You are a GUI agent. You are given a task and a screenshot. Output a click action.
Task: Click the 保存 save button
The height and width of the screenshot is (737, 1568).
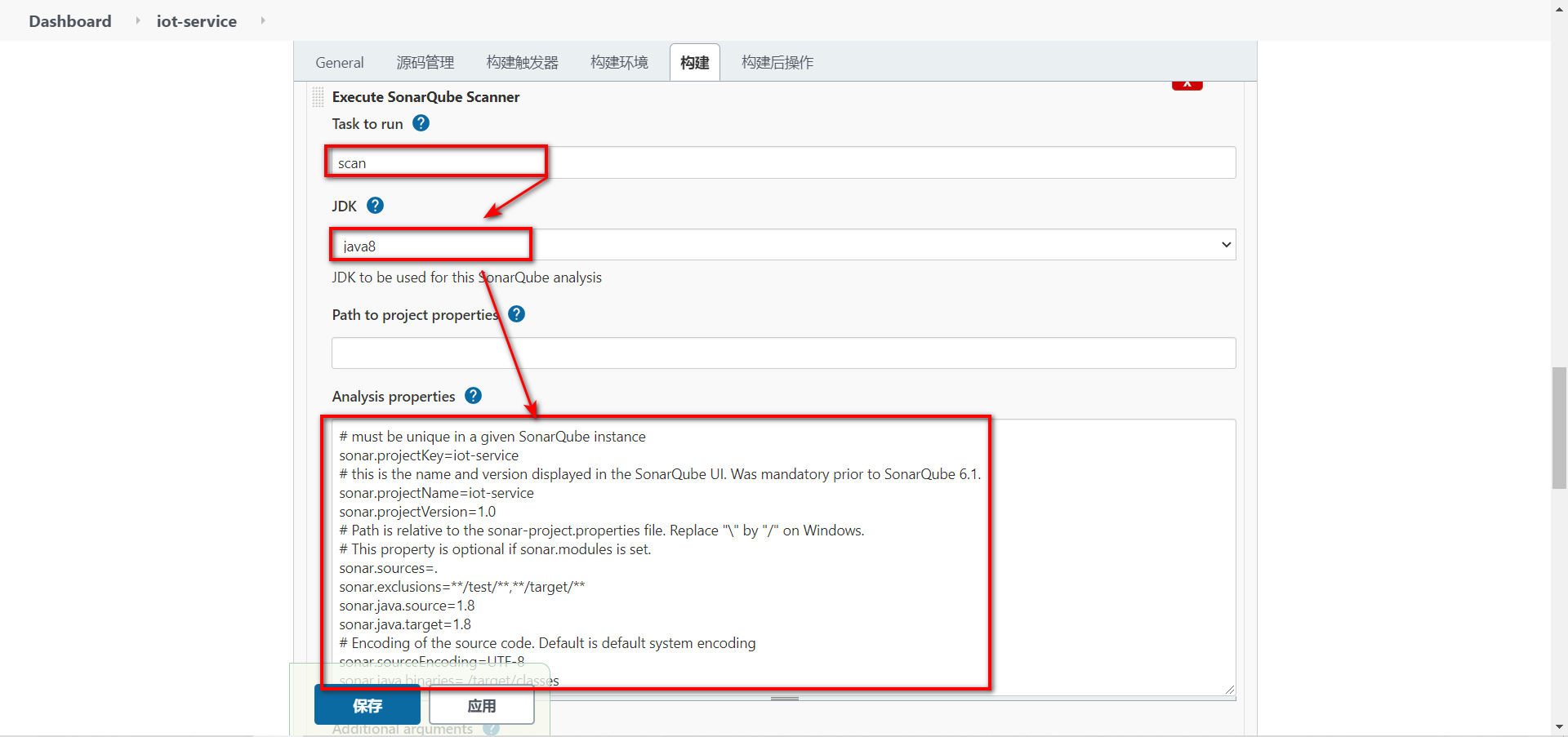tap(367, 705)
